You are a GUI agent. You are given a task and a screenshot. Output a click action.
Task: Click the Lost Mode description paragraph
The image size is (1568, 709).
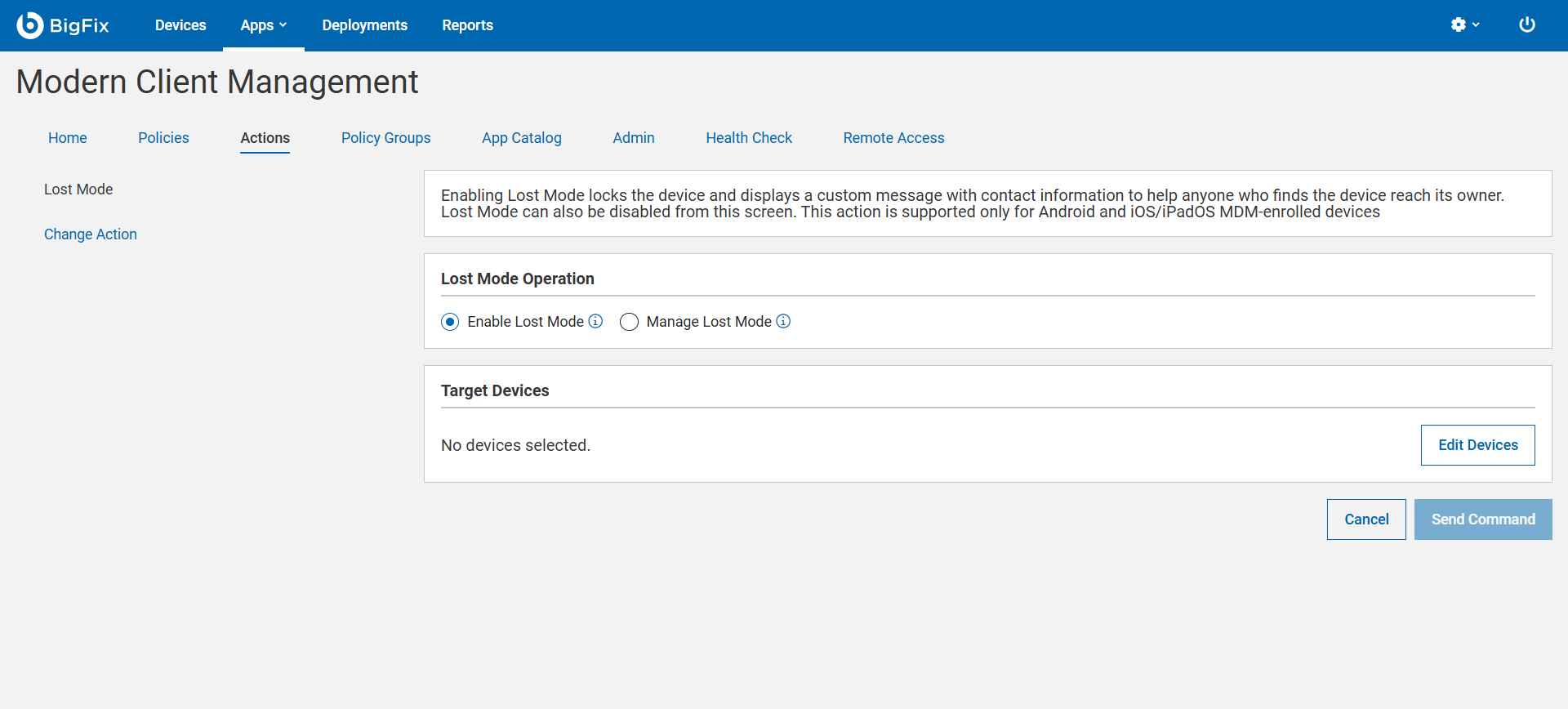973,203
